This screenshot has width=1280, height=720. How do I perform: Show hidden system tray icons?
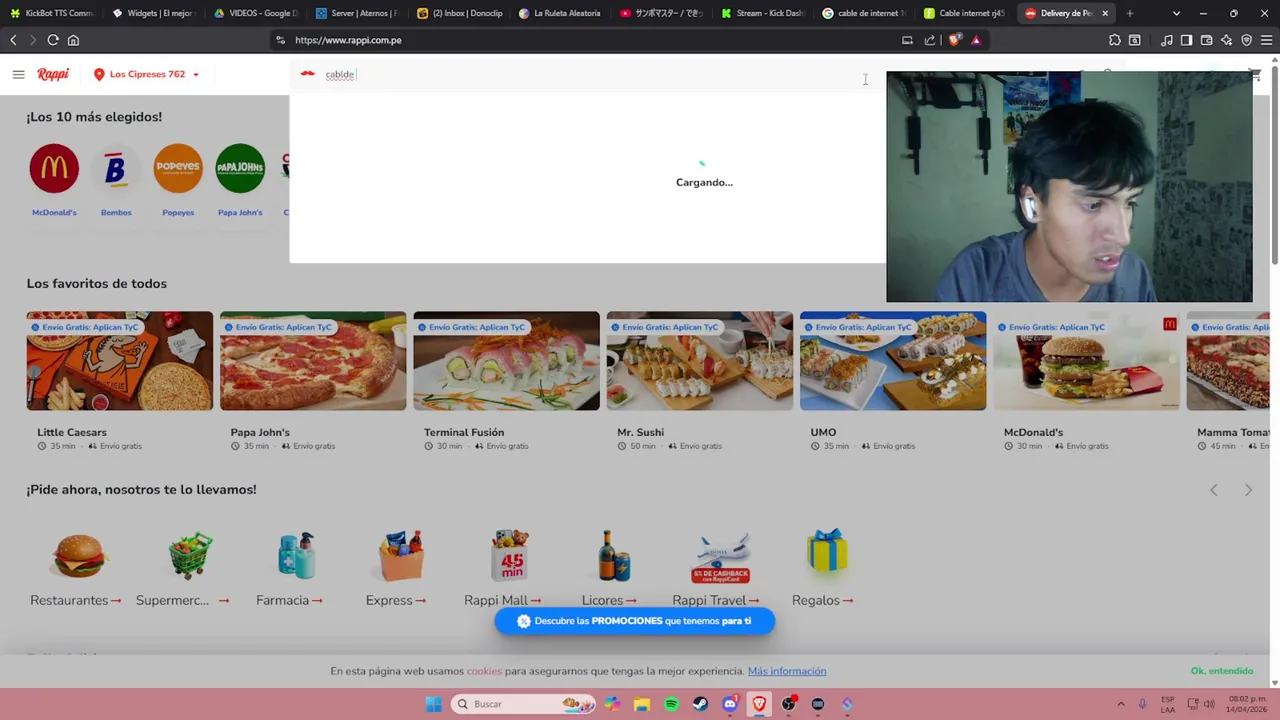coord(1120,704)
